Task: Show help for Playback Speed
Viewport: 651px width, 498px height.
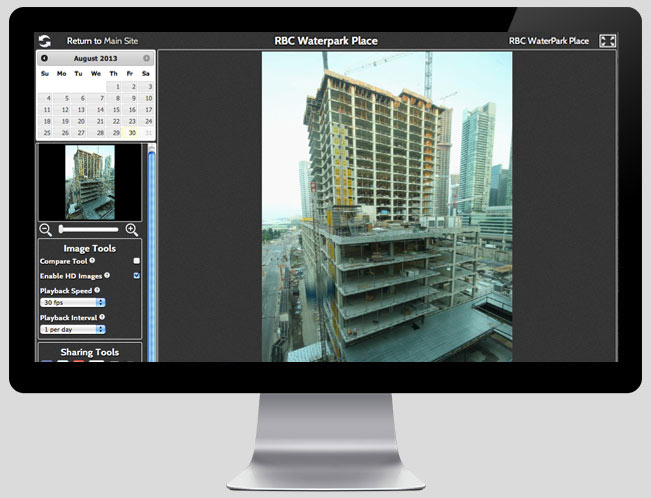Action: click(x=97, y=290)
